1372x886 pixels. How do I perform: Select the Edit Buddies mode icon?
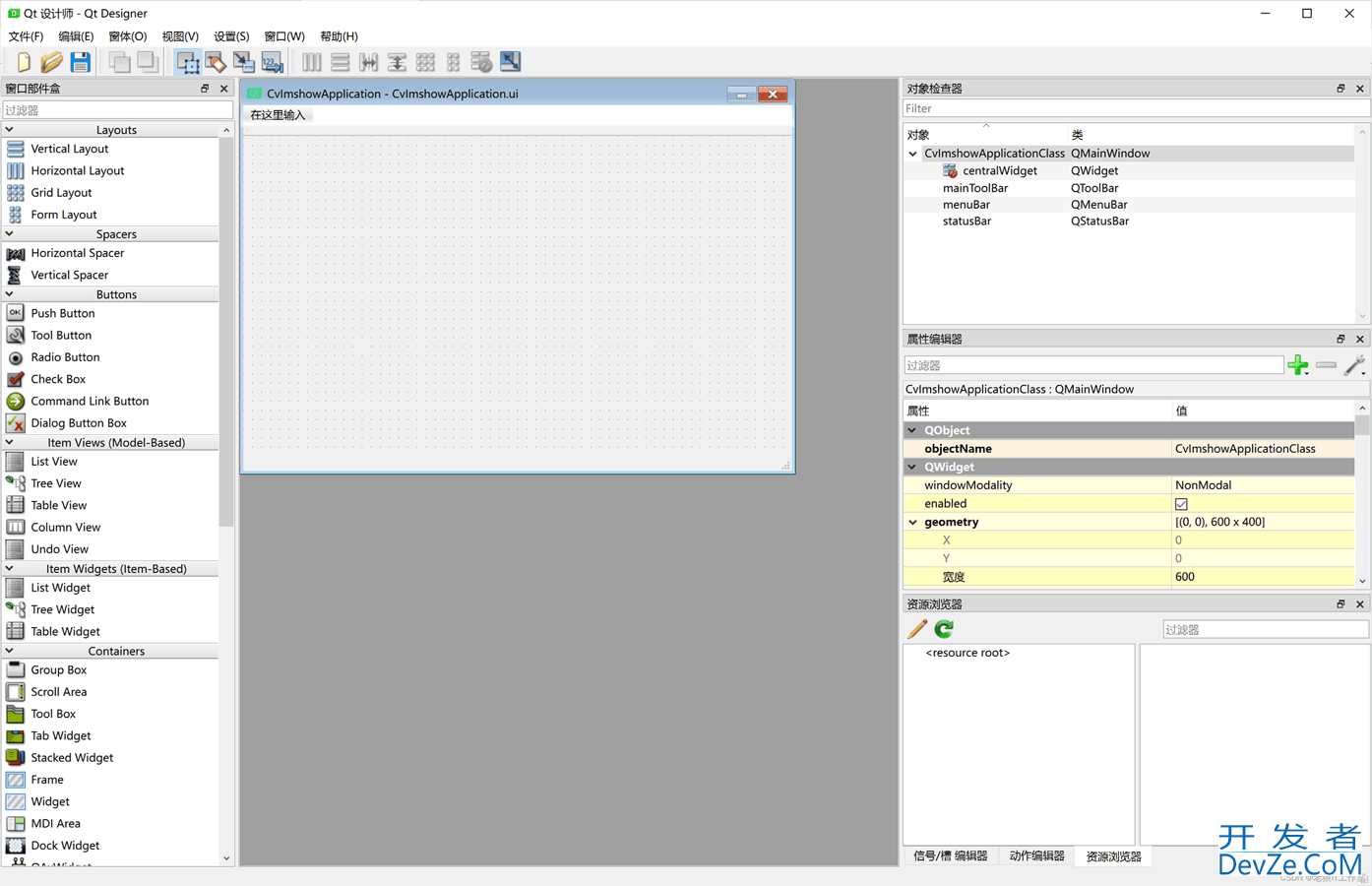click(244, 62)
